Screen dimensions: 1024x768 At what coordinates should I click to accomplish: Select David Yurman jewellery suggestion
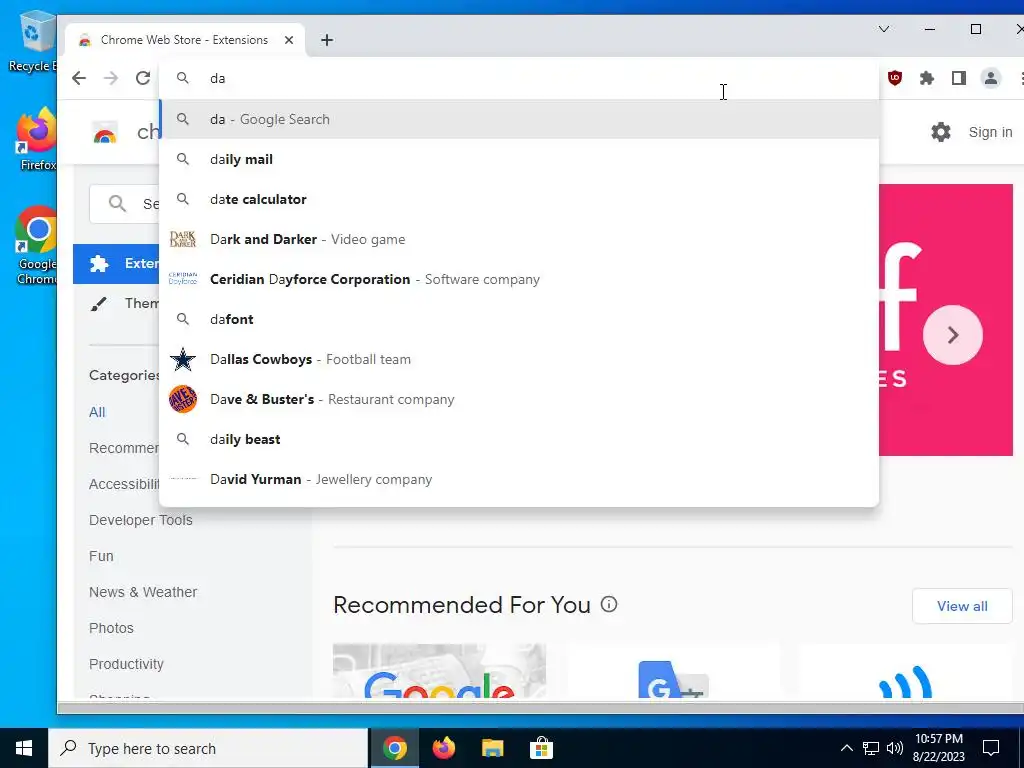(519, 479)
